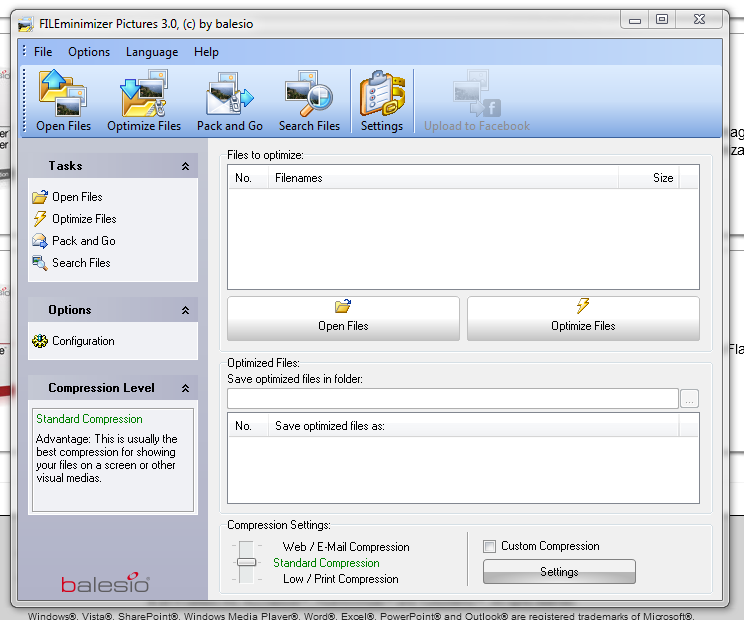Viewport: 744px width, 620px height.
Task: Choose Low / Print Compression label
Action: [341, 579]
